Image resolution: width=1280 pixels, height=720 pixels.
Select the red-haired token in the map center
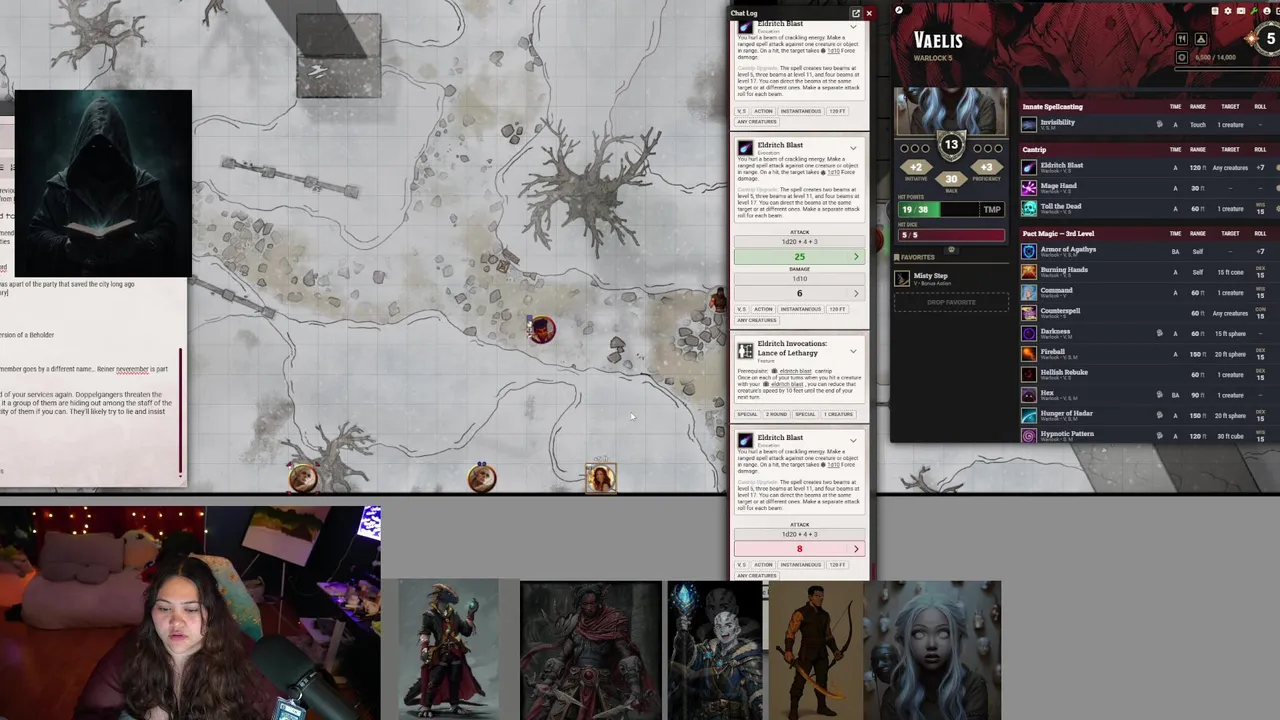541,330
